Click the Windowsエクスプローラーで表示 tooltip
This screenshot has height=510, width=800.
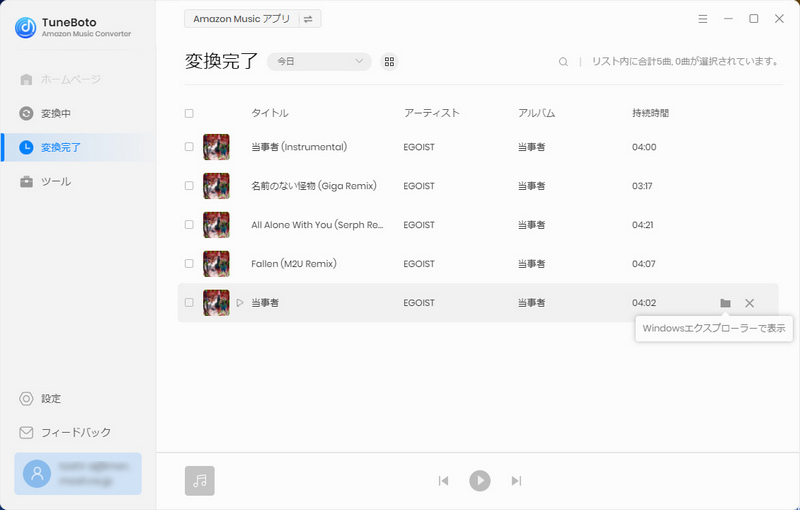(714, 328)
